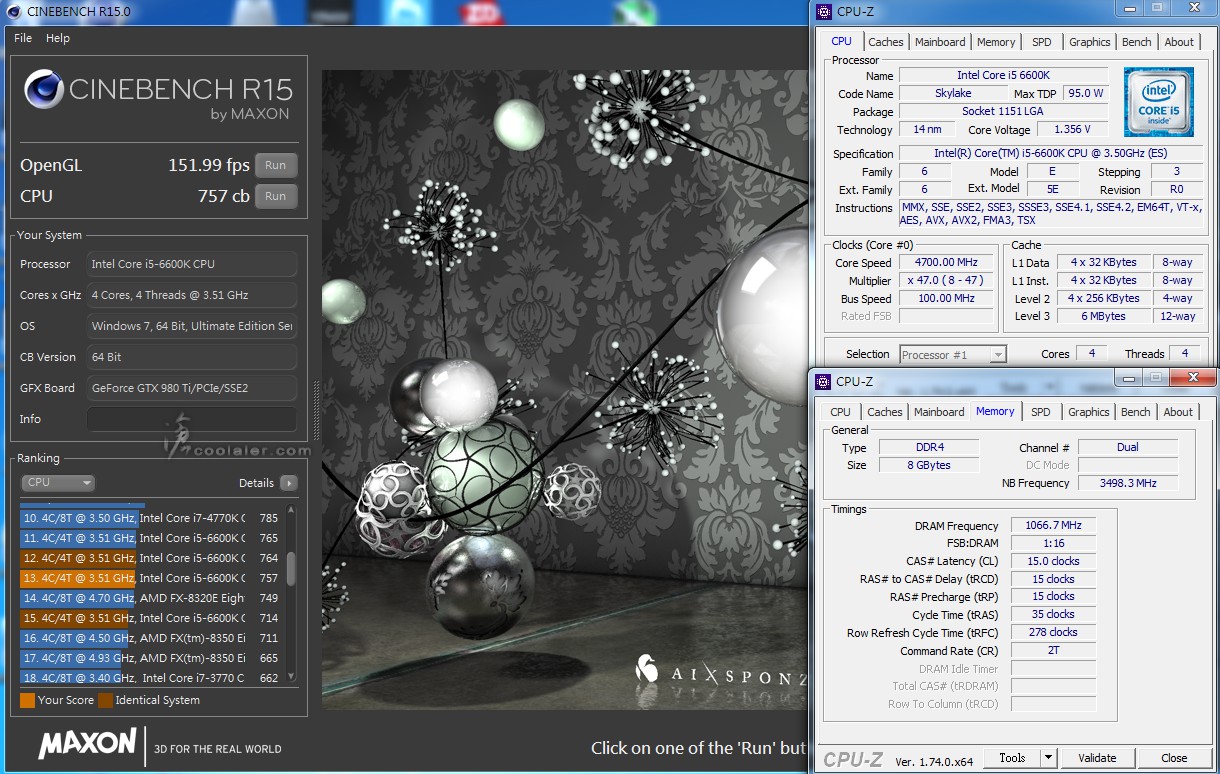This screenshot has width=1220, height=774.
Task: Switch to Mainboard tab in lower CPU-Z
Action: (x=939, y=412)
